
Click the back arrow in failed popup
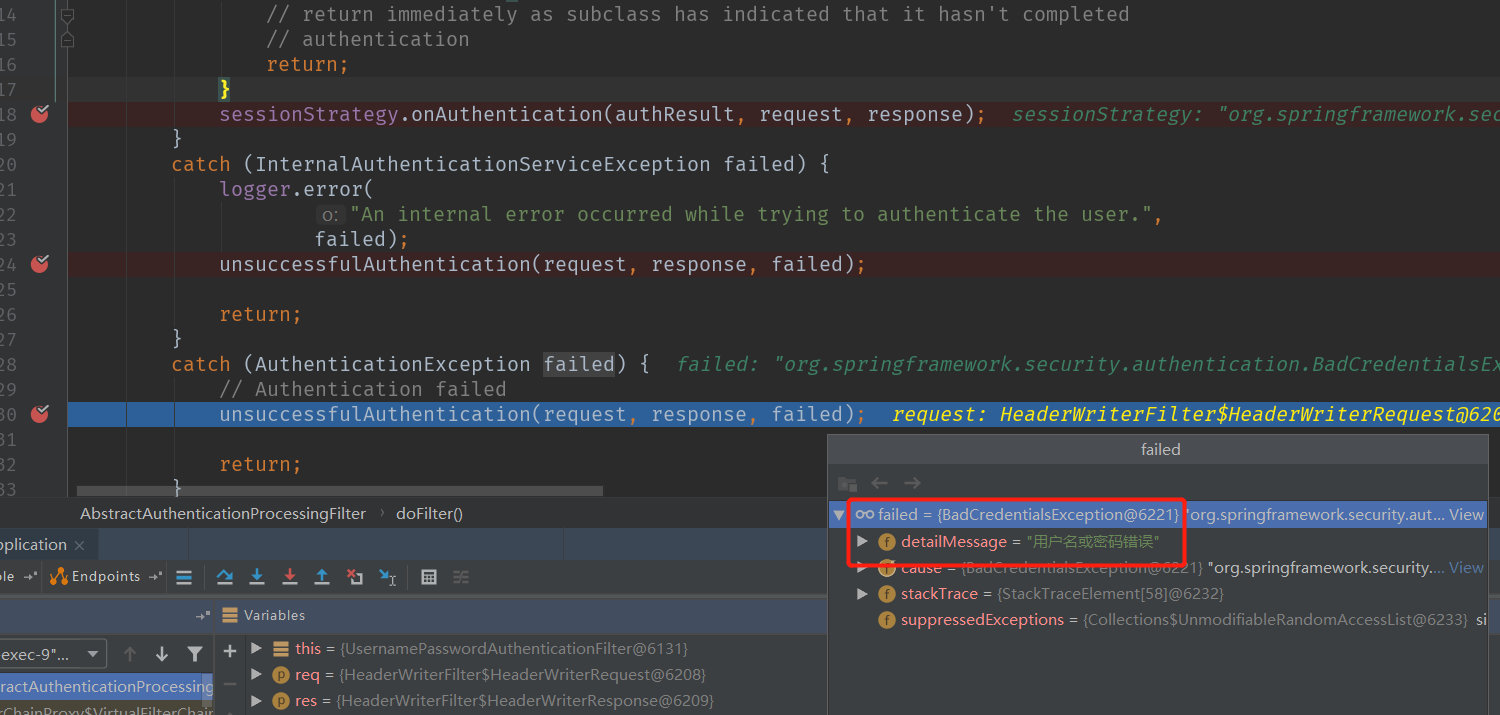coord(879,483)
